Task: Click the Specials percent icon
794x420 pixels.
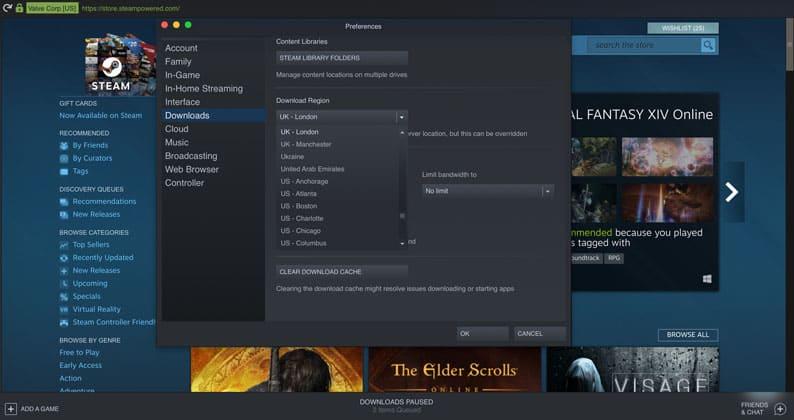Action: click(x=64, y=297)
